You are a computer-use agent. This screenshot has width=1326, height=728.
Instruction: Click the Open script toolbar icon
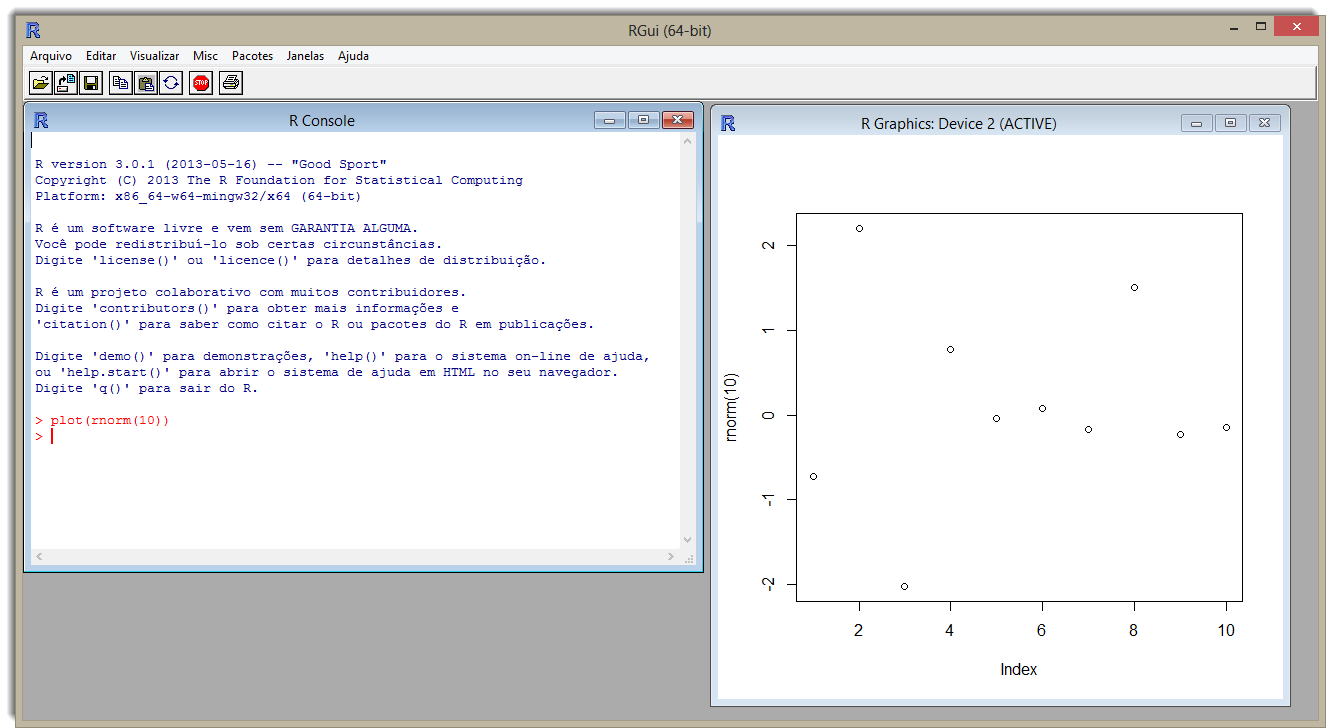coord(41,83)
